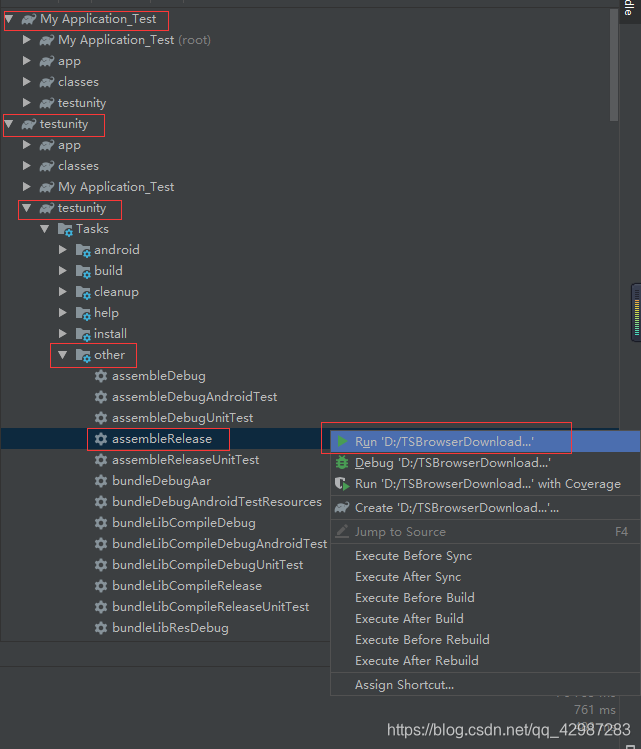Select Execute After Rebuild
This screenshot has height=749, width=641.
[x=486, y=661]
